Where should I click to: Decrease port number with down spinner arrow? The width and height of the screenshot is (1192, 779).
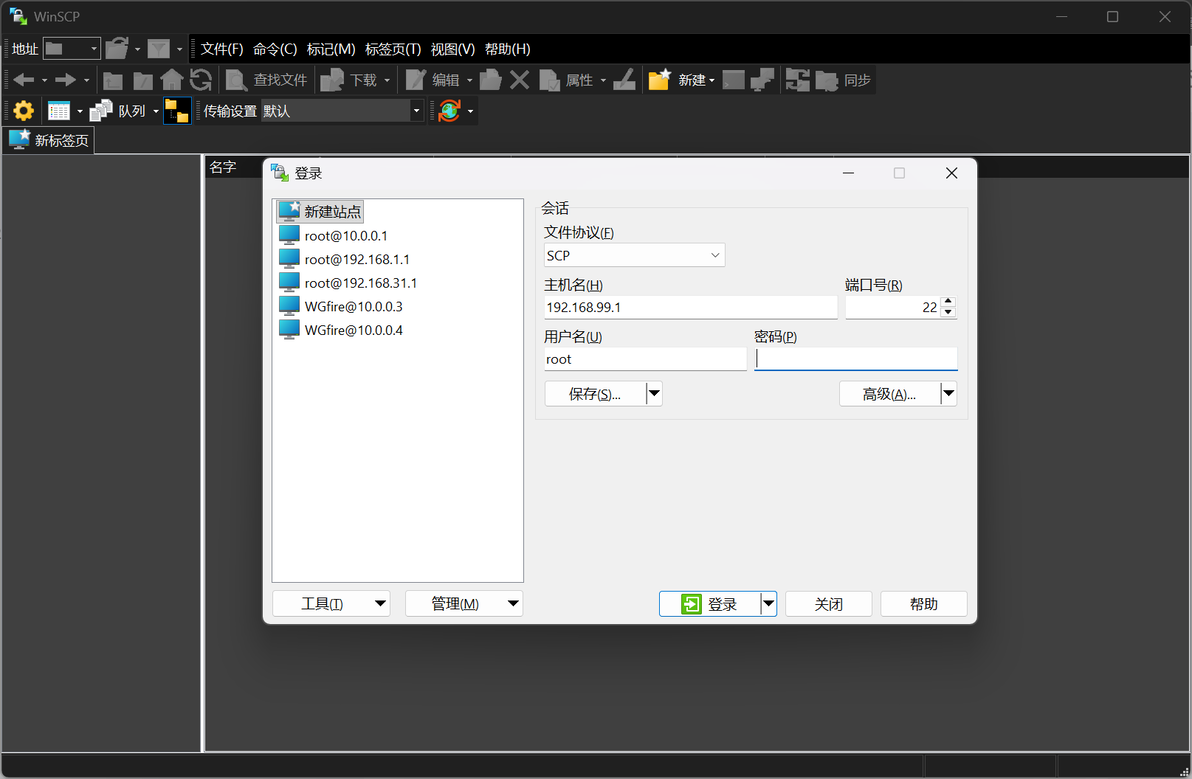[948, 312]
